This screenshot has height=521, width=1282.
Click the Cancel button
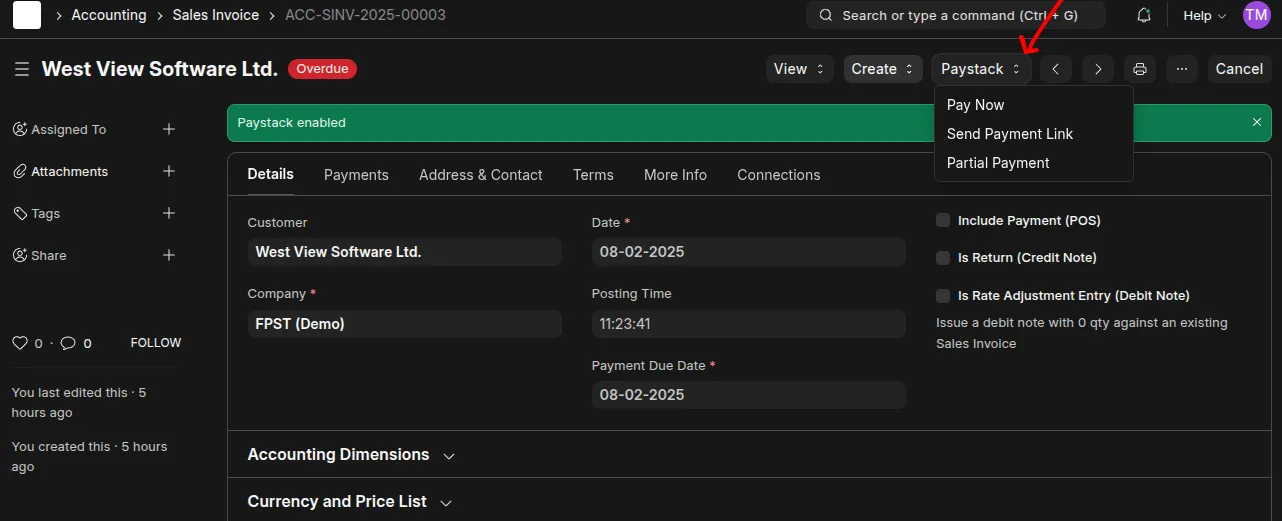pyautogui.click(x=1239, y=69)
